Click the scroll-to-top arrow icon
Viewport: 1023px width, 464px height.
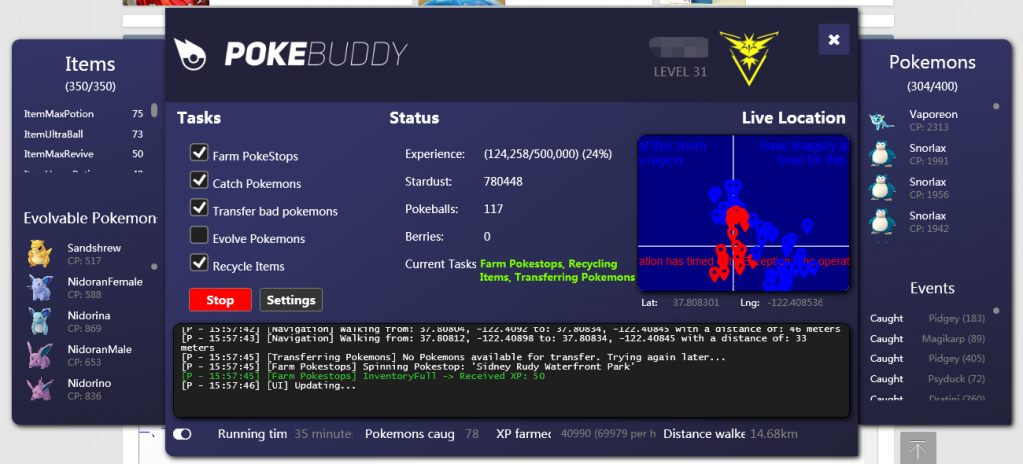click(x=917, y=449)
